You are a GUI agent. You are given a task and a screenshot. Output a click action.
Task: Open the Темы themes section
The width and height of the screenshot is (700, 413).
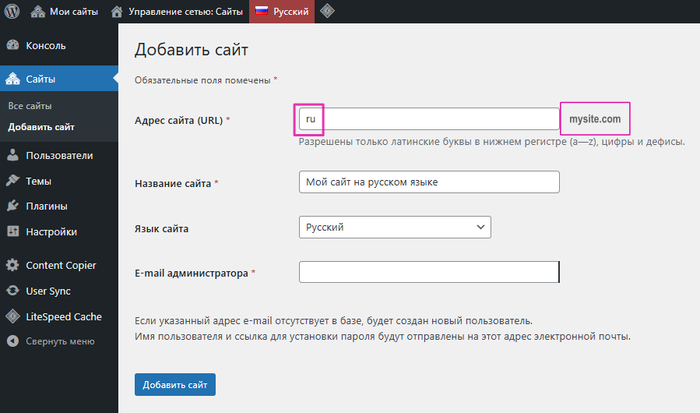[39, 181]
